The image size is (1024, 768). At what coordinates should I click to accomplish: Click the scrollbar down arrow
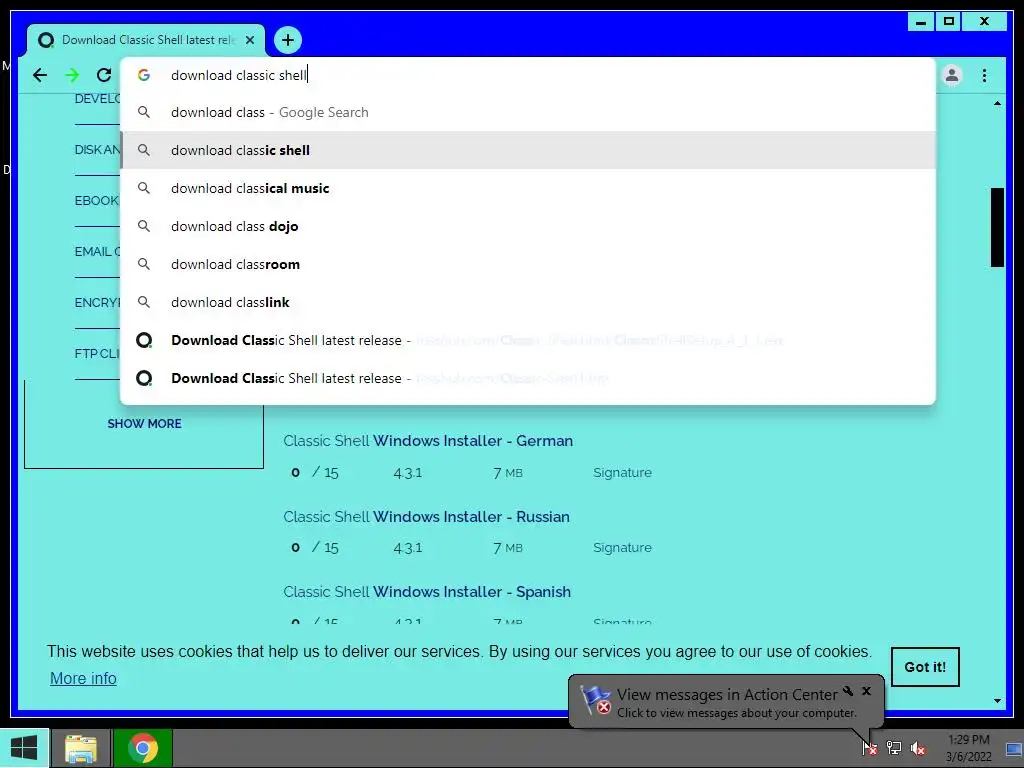click(997, 701)
